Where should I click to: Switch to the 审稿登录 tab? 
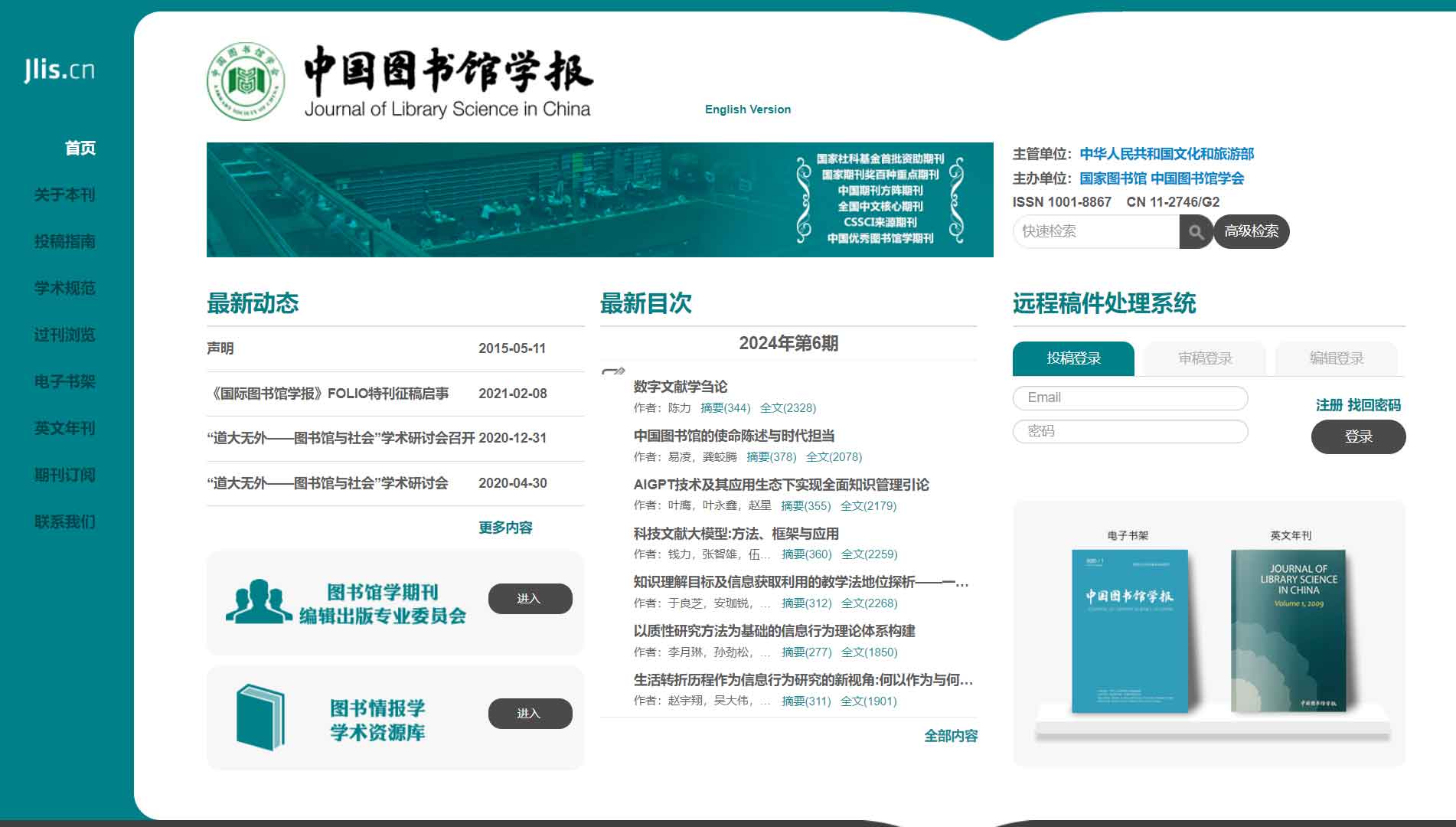coord(1205,358)
